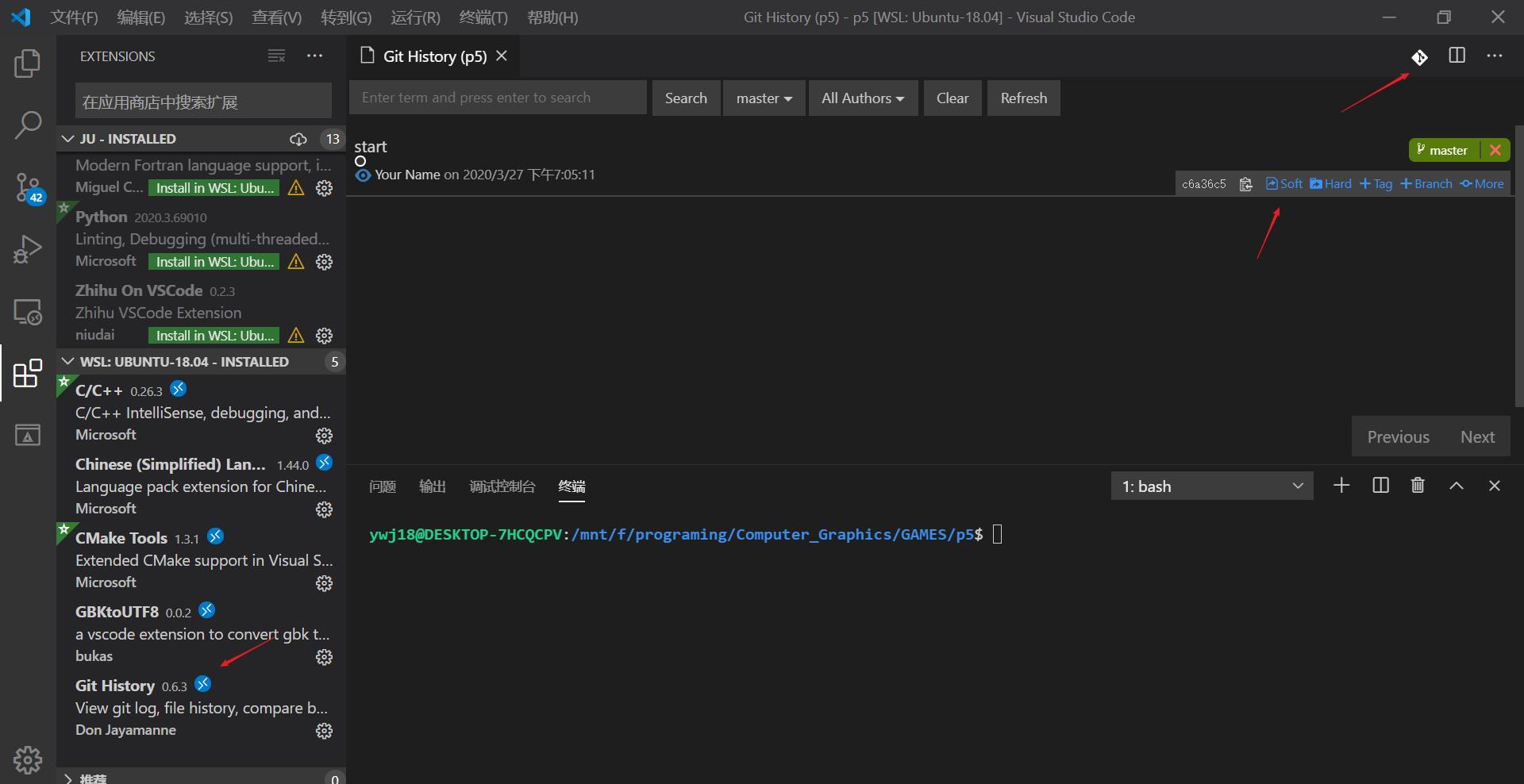Open gear menu for Zhihu On VSCode
The height and width of the screenshot is (784, 1524).
[x=324, y=336]
